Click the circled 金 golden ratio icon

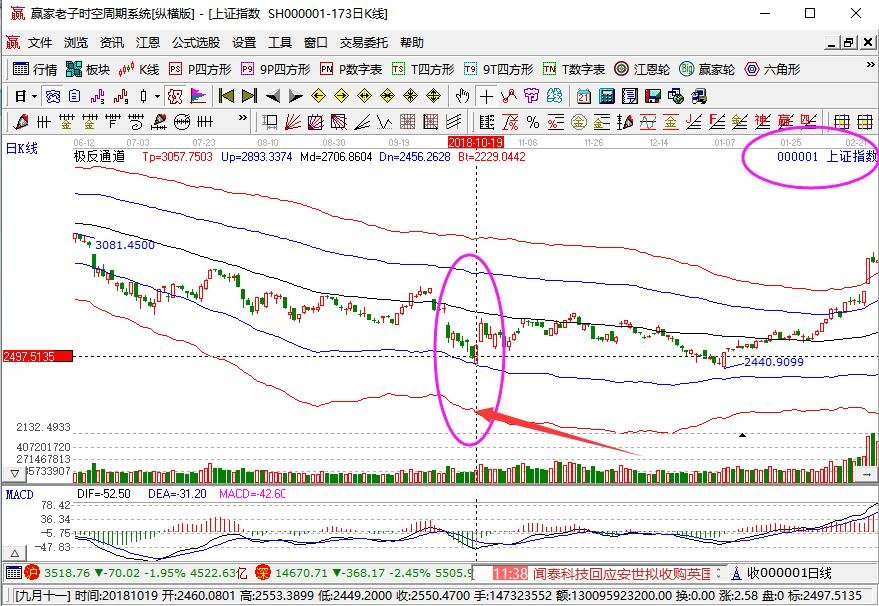click(x=579, y=122)
